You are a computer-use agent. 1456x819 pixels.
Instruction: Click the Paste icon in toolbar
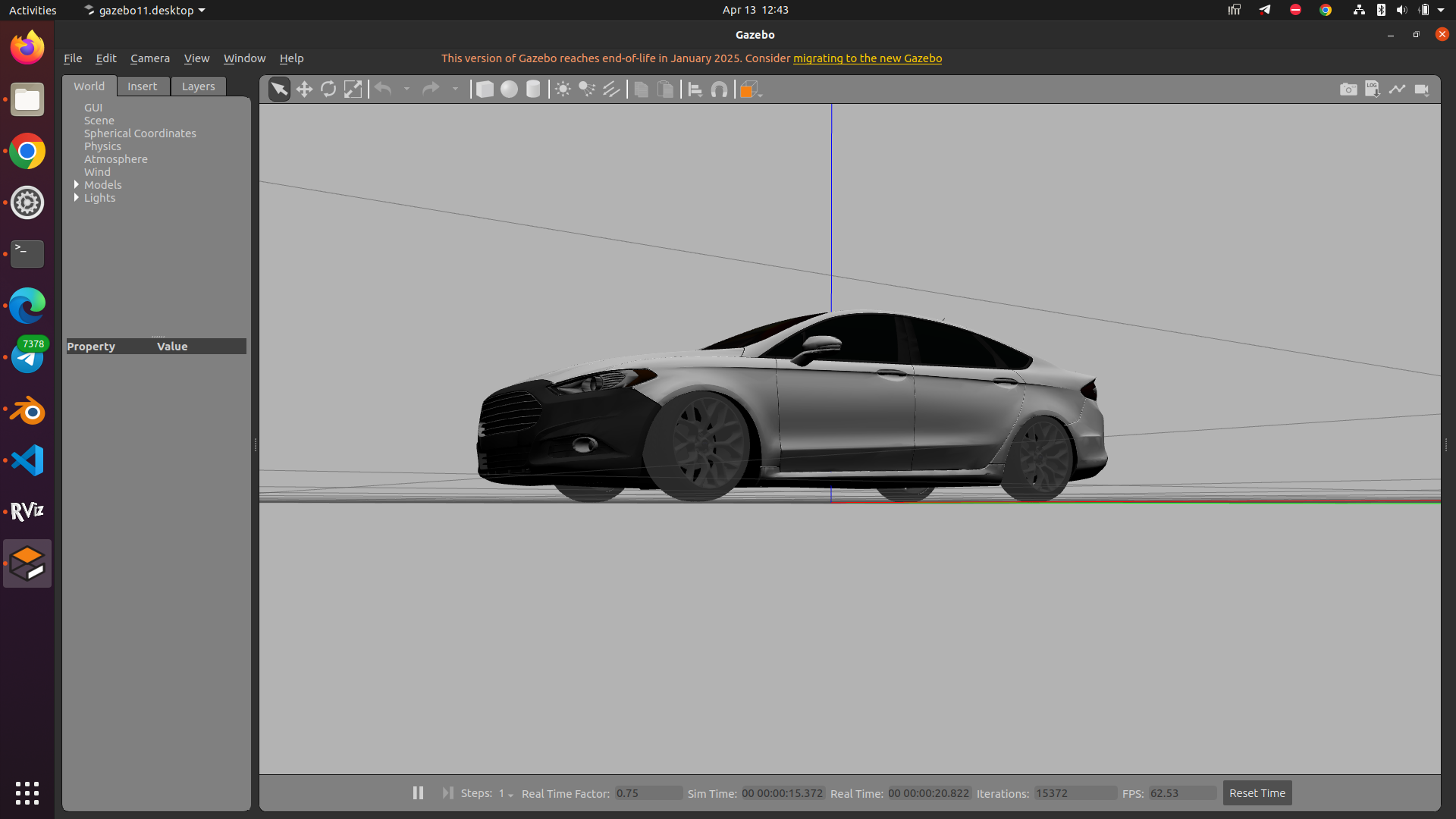pos(665,89)
